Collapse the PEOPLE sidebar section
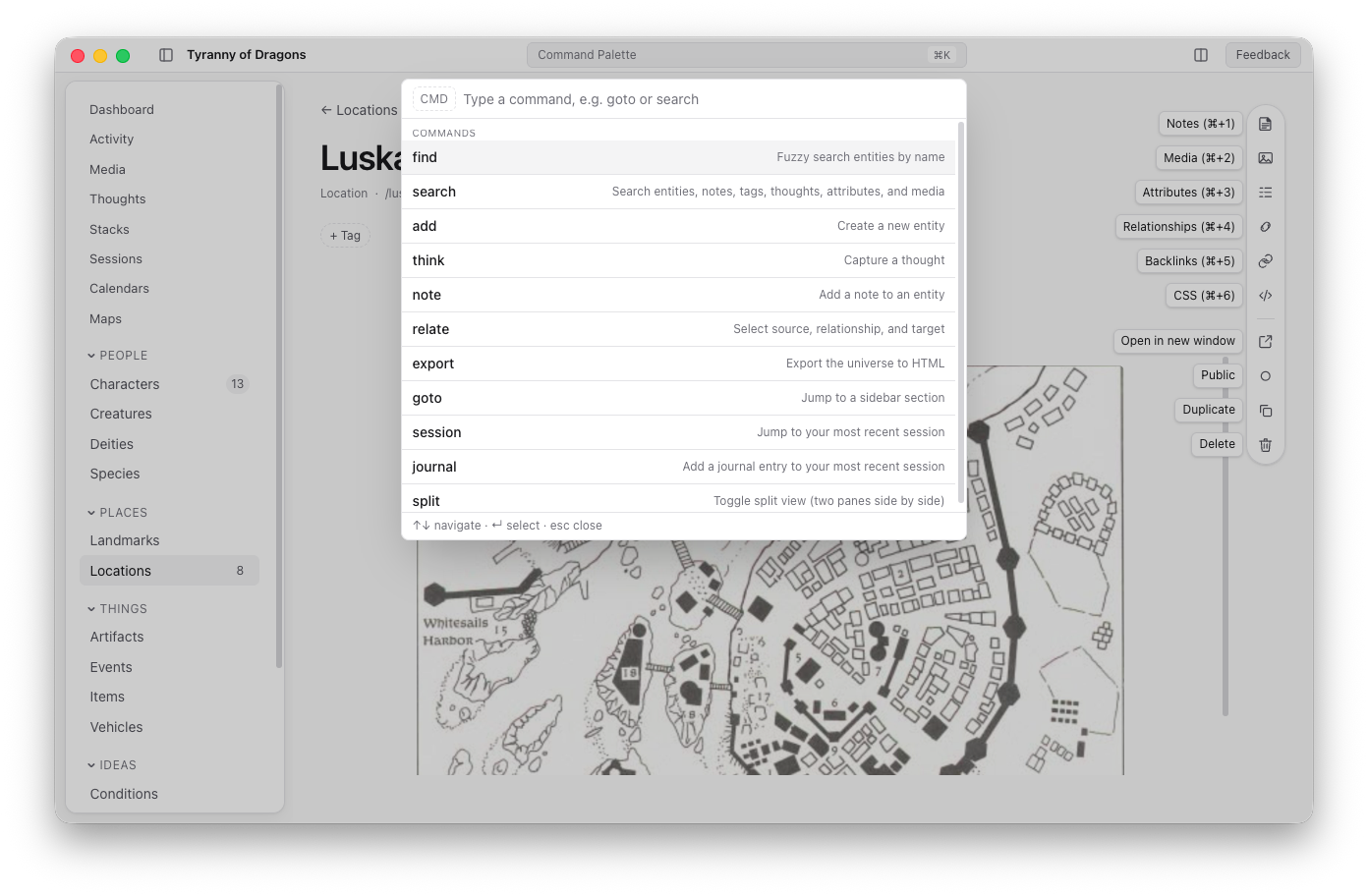1368x896 pixels. pos(118,356)
